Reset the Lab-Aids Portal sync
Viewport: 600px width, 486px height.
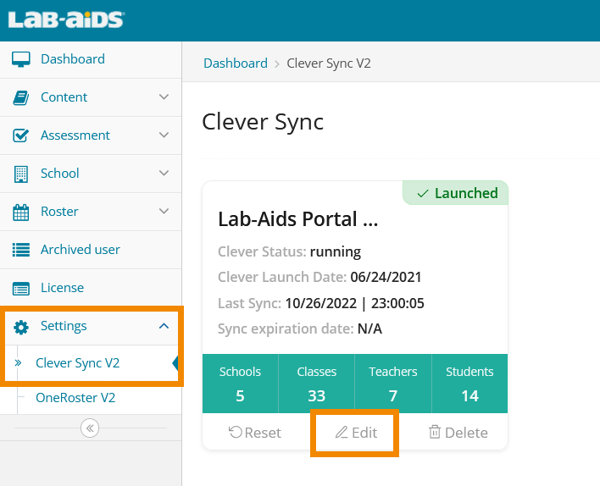[x=255, y=433]
